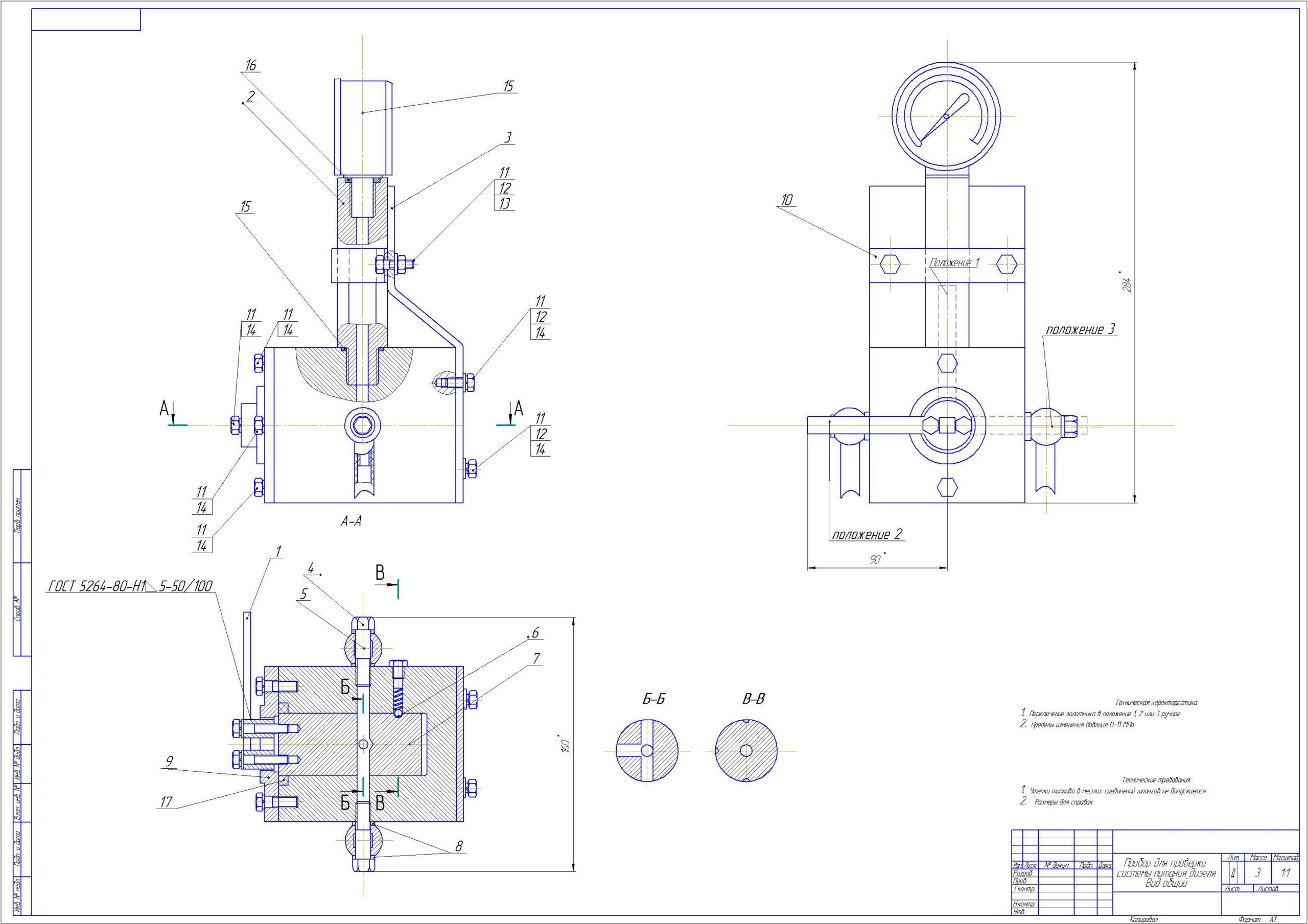Click the В-В hatched cross-section circle
Image resolution: width=1308 pixels, height=924 pixels.
point(746,750)
